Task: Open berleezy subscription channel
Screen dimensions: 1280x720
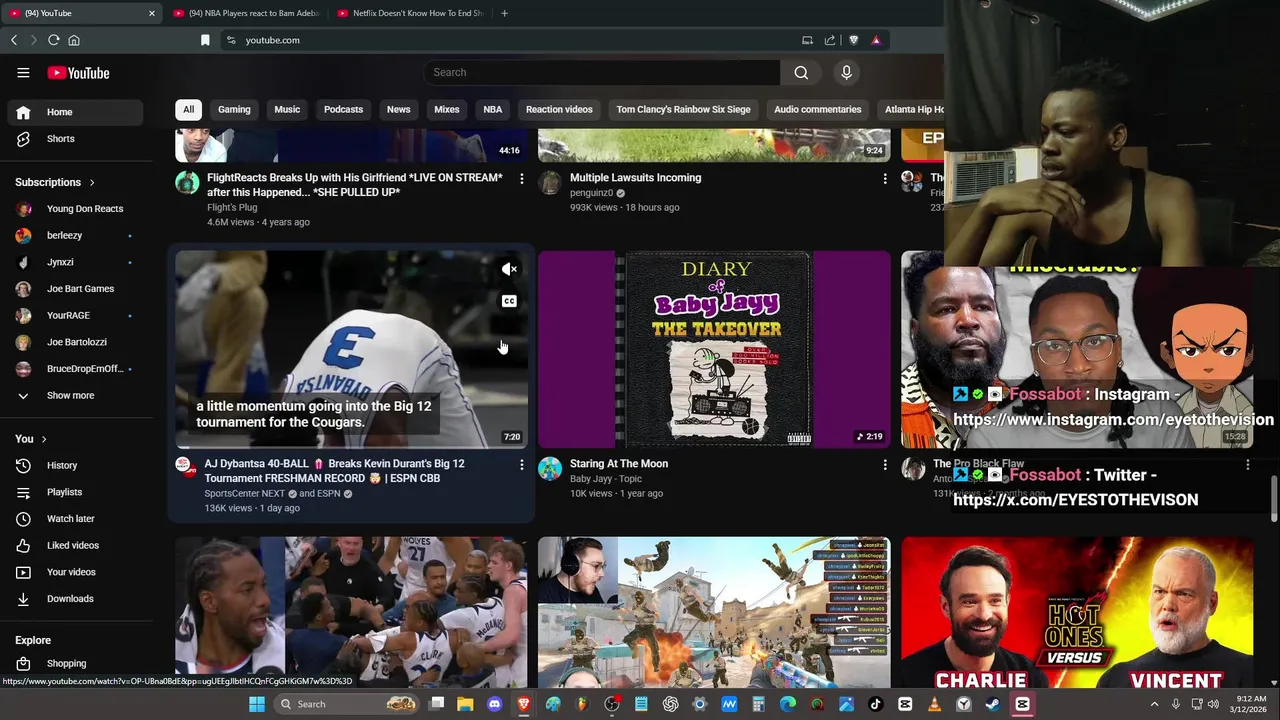Action: pyautogui.click(x=75, y=235)
